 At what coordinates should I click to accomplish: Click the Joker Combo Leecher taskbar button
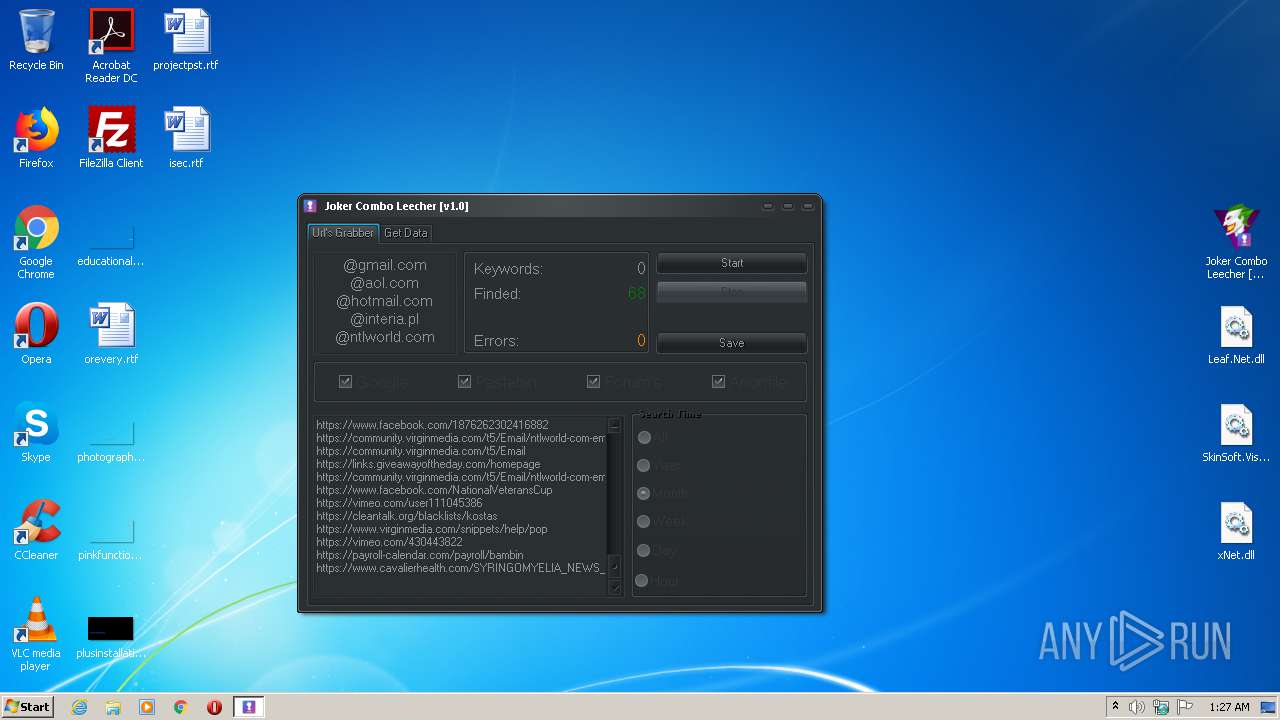(x=249, y=707)
